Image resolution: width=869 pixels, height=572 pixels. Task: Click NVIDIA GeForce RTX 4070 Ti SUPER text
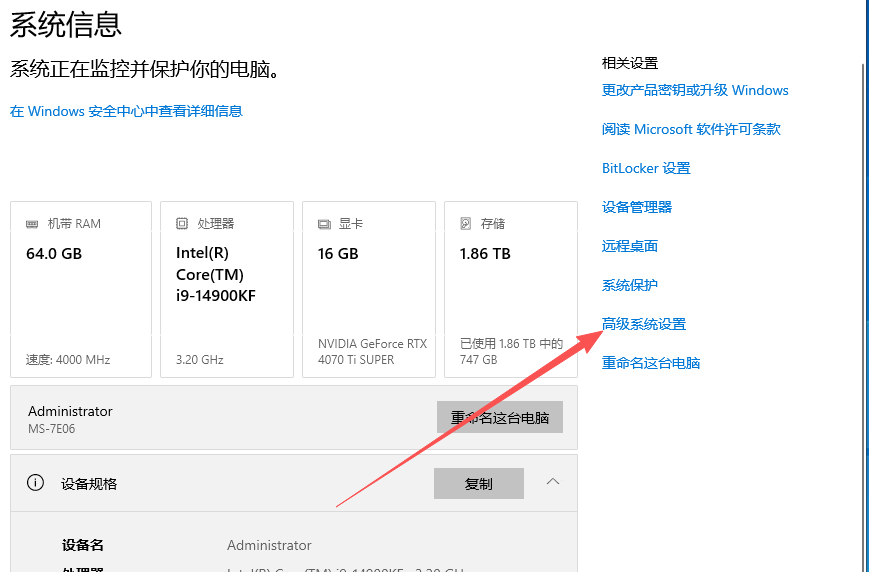372,351
